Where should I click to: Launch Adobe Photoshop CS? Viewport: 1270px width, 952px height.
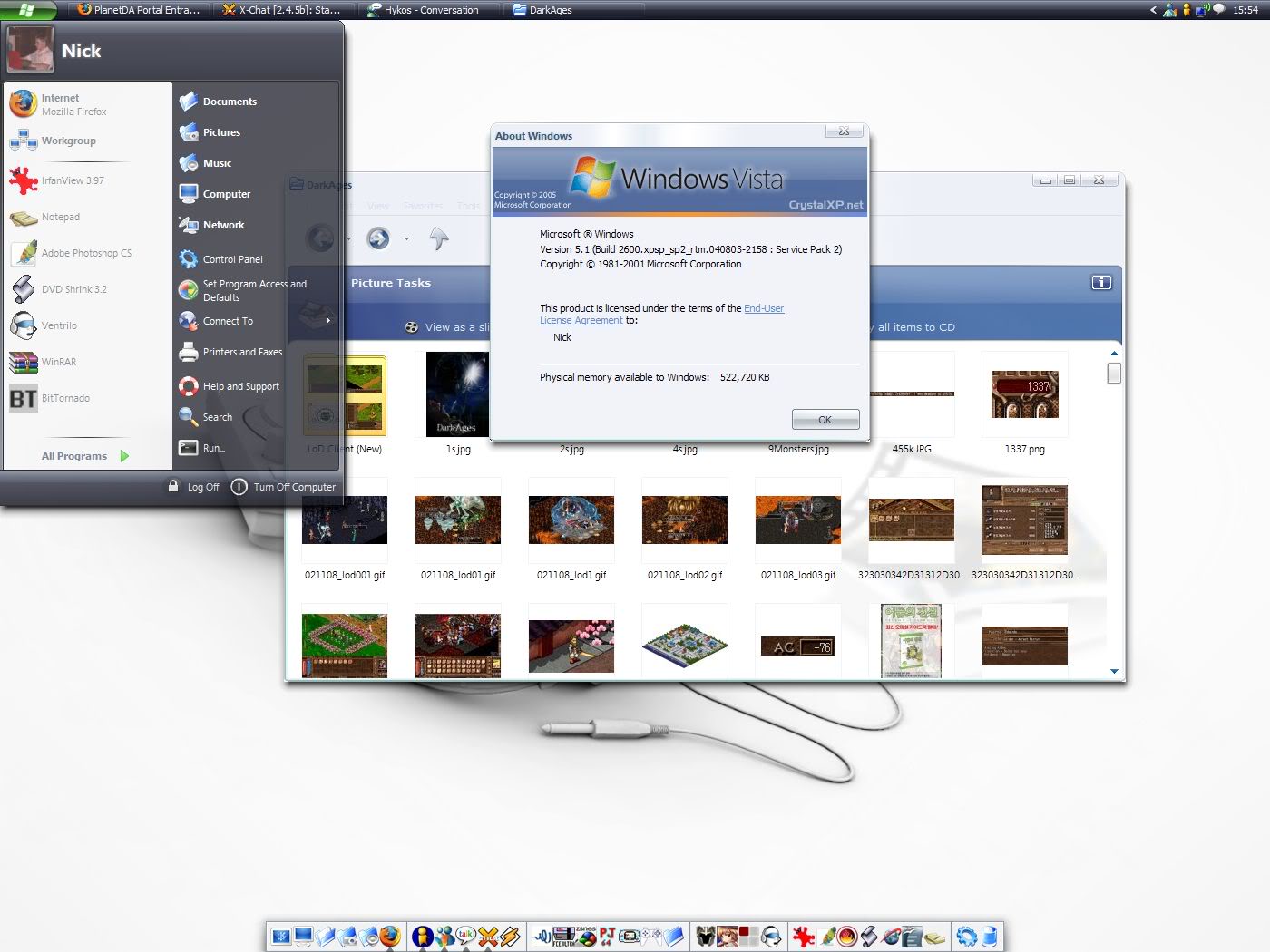pos(86,253)
